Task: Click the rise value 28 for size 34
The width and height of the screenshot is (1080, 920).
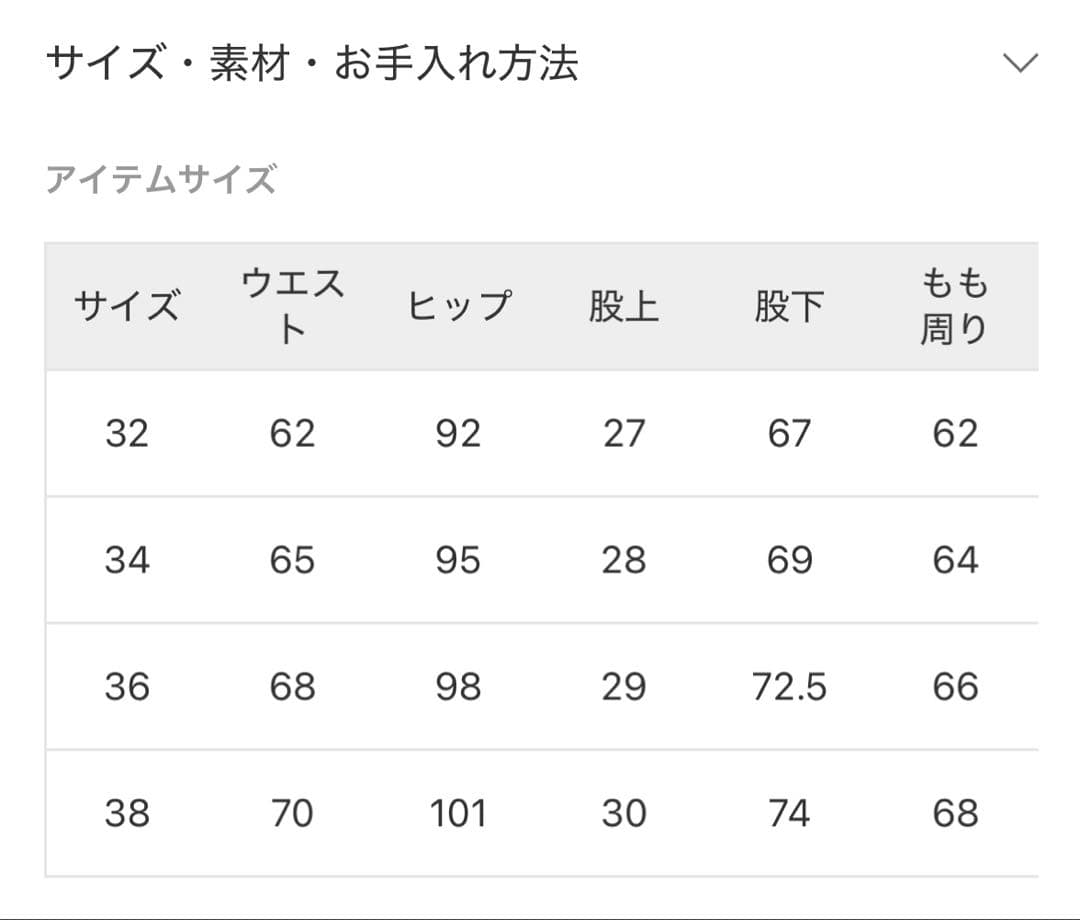Action: pos(624,560)
